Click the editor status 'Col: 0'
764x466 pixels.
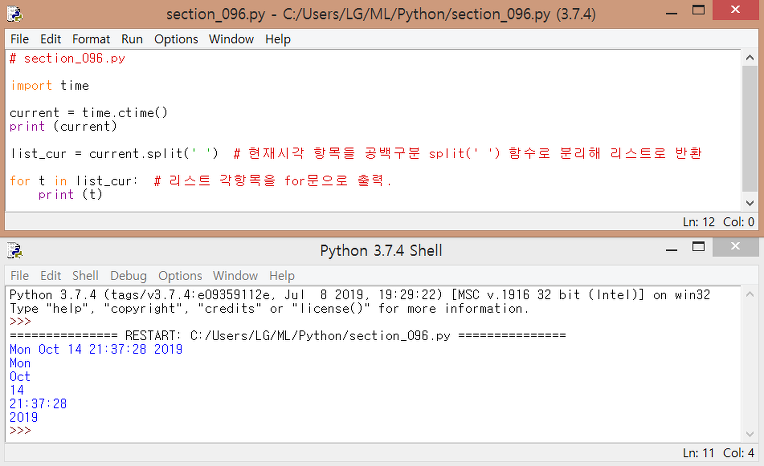tap(739, 222)
